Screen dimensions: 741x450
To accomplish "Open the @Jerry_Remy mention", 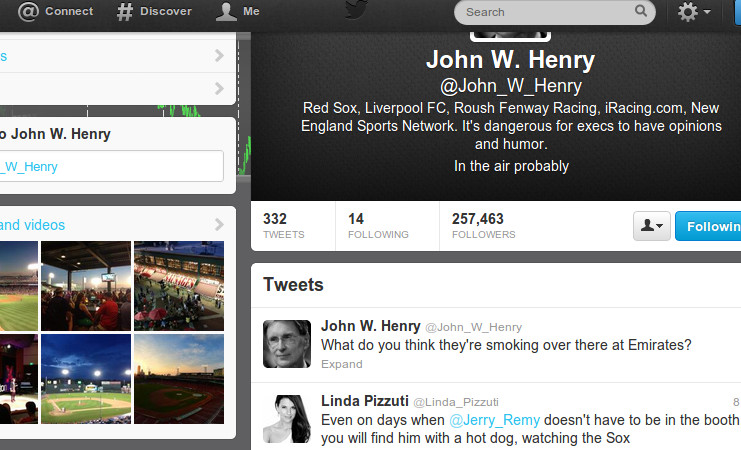I will [x=494, y=420].
